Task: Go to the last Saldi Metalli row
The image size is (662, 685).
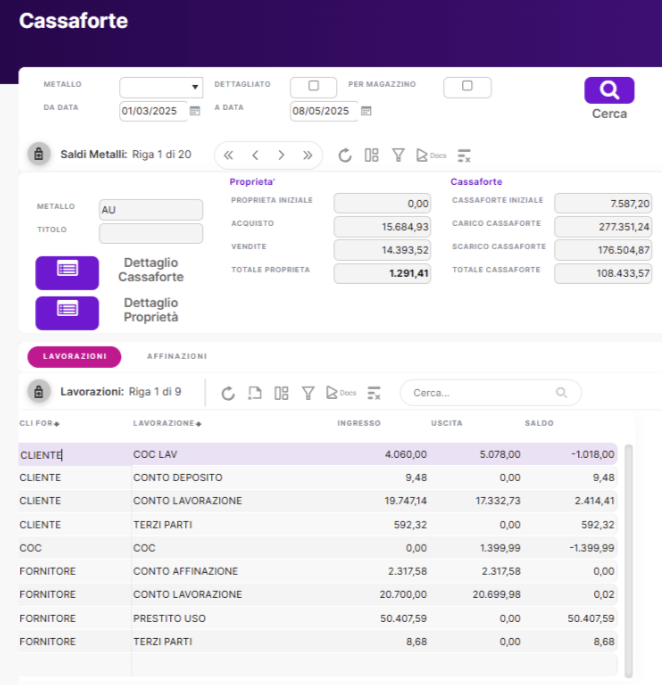Action: [x=307, y=155]
